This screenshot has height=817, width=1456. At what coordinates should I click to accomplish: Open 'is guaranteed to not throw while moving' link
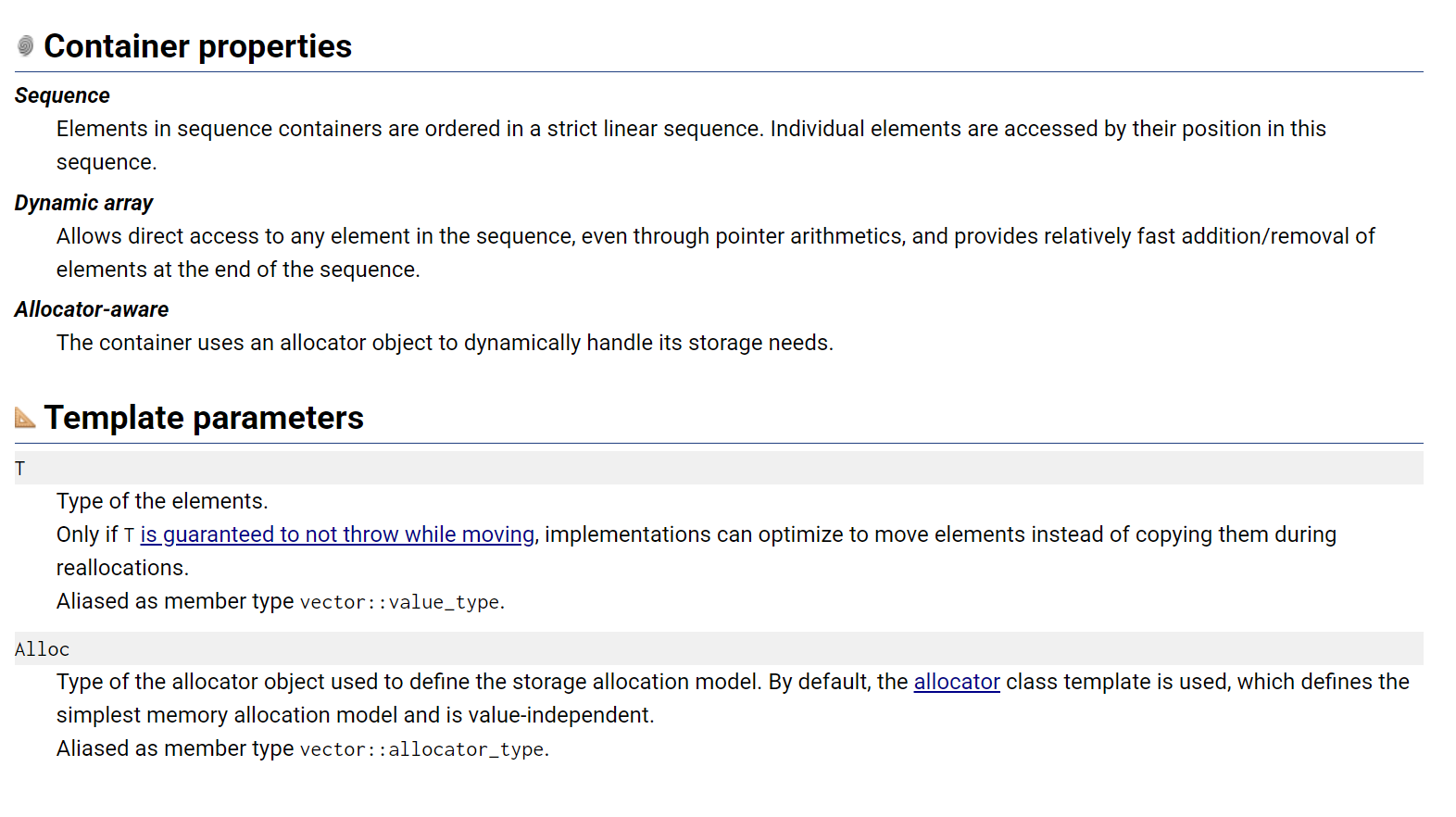(337, 534)
